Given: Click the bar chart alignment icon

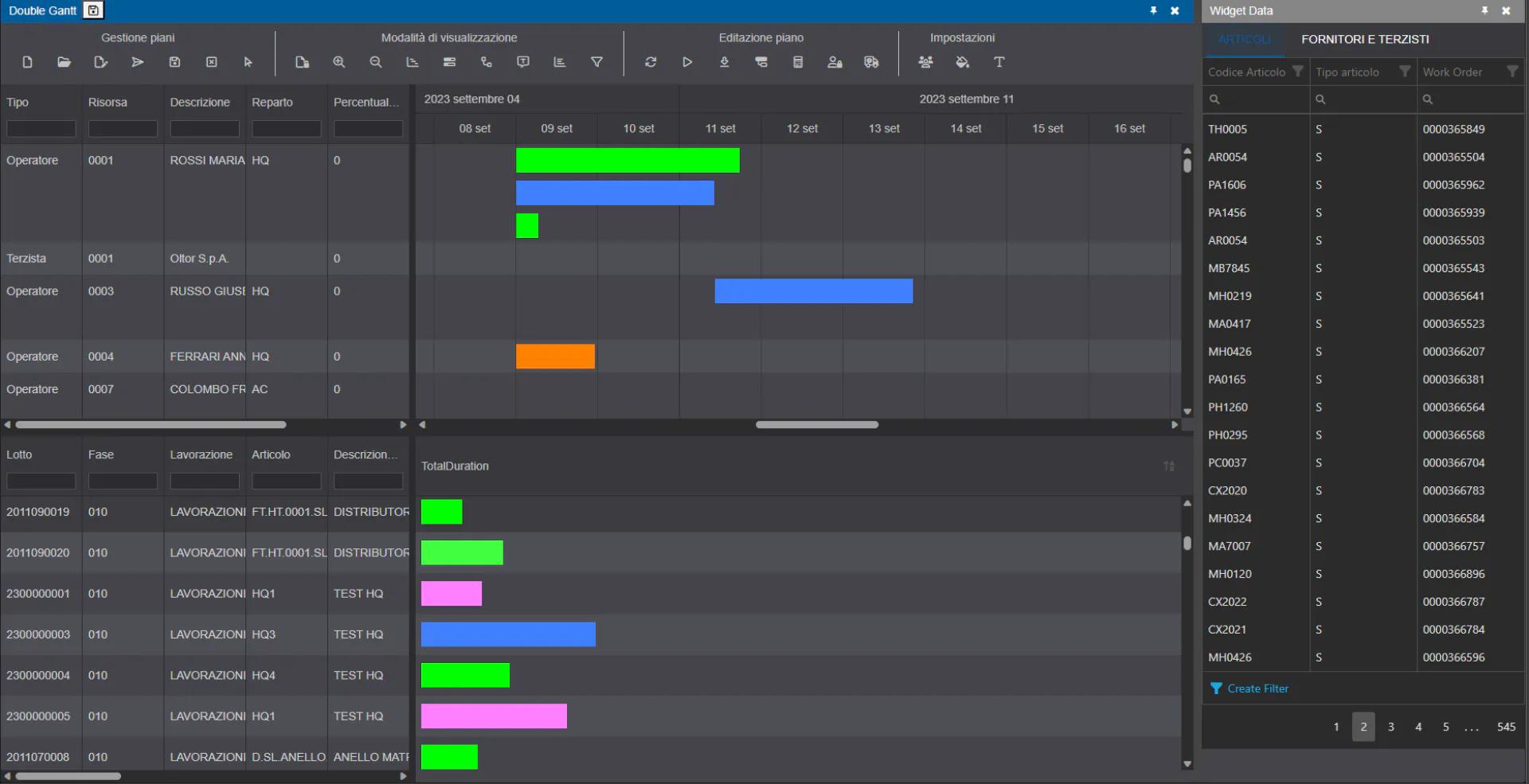Looking at the screenshot, I should point(560,62).
